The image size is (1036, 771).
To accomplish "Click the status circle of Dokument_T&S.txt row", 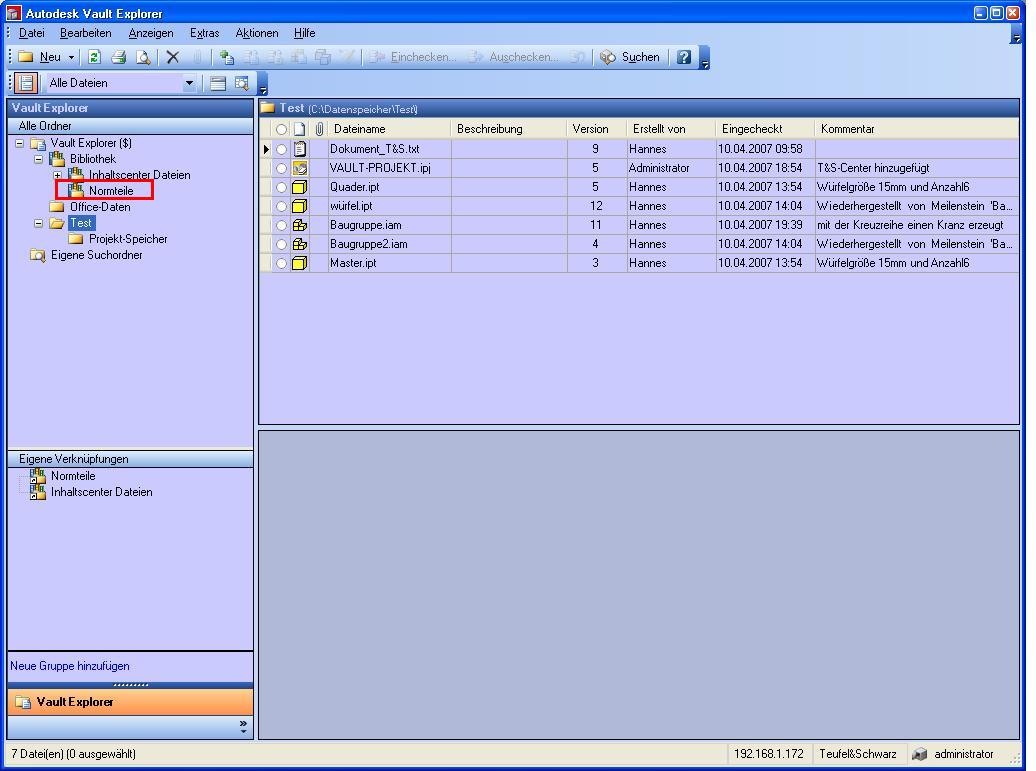I will click(x=281, y=149).
